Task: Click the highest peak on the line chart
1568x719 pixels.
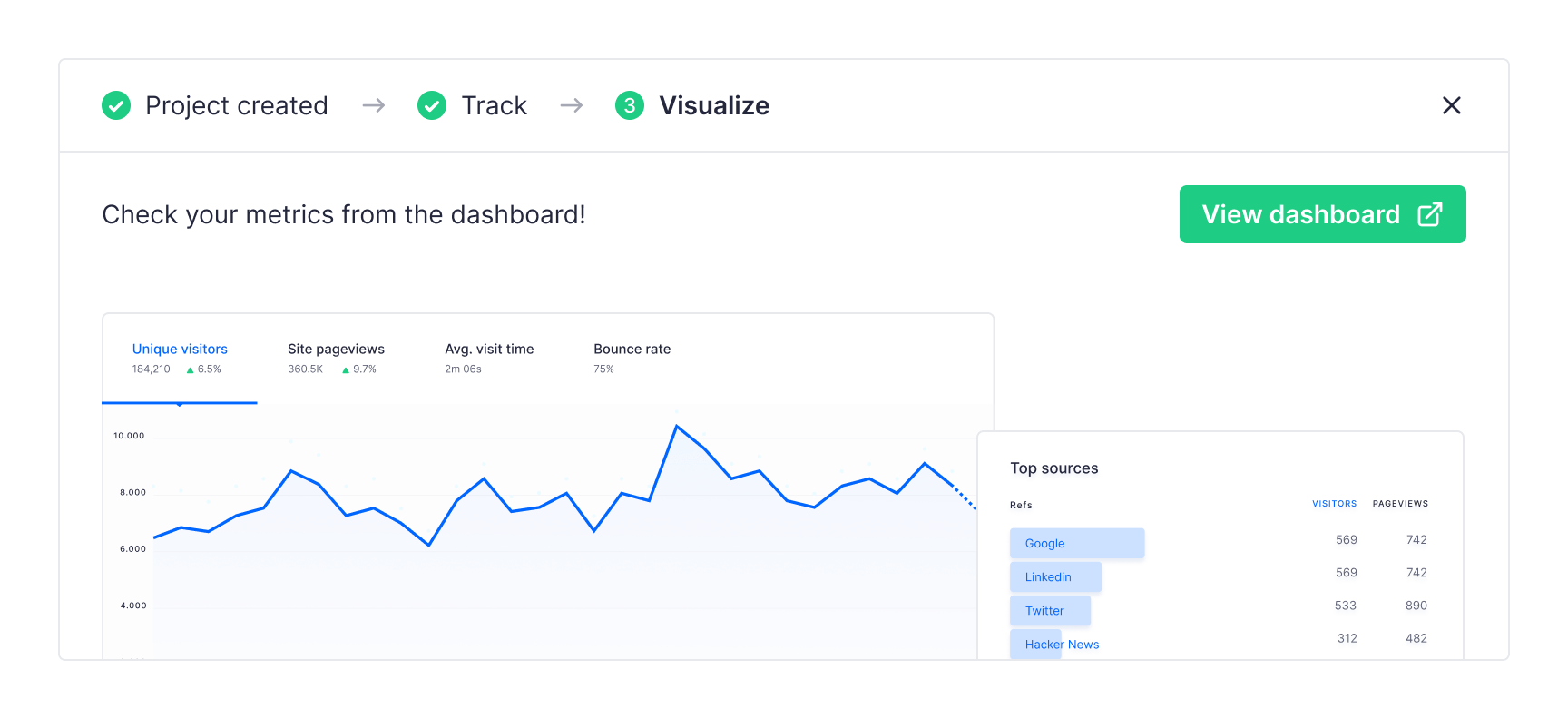Action: pos(677,426)
